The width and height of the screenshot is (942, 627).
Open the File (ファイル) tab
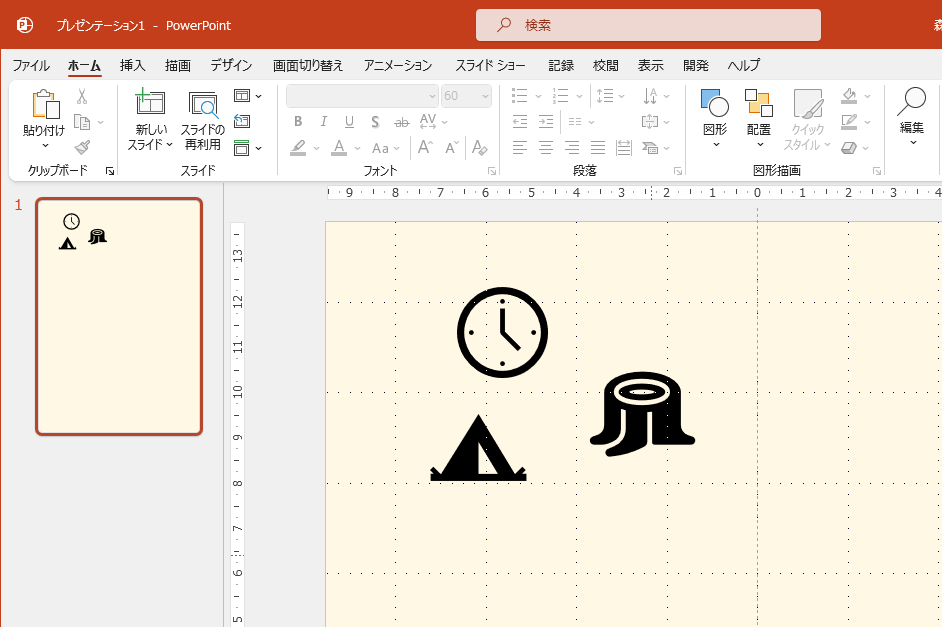[x=31, y=65]
